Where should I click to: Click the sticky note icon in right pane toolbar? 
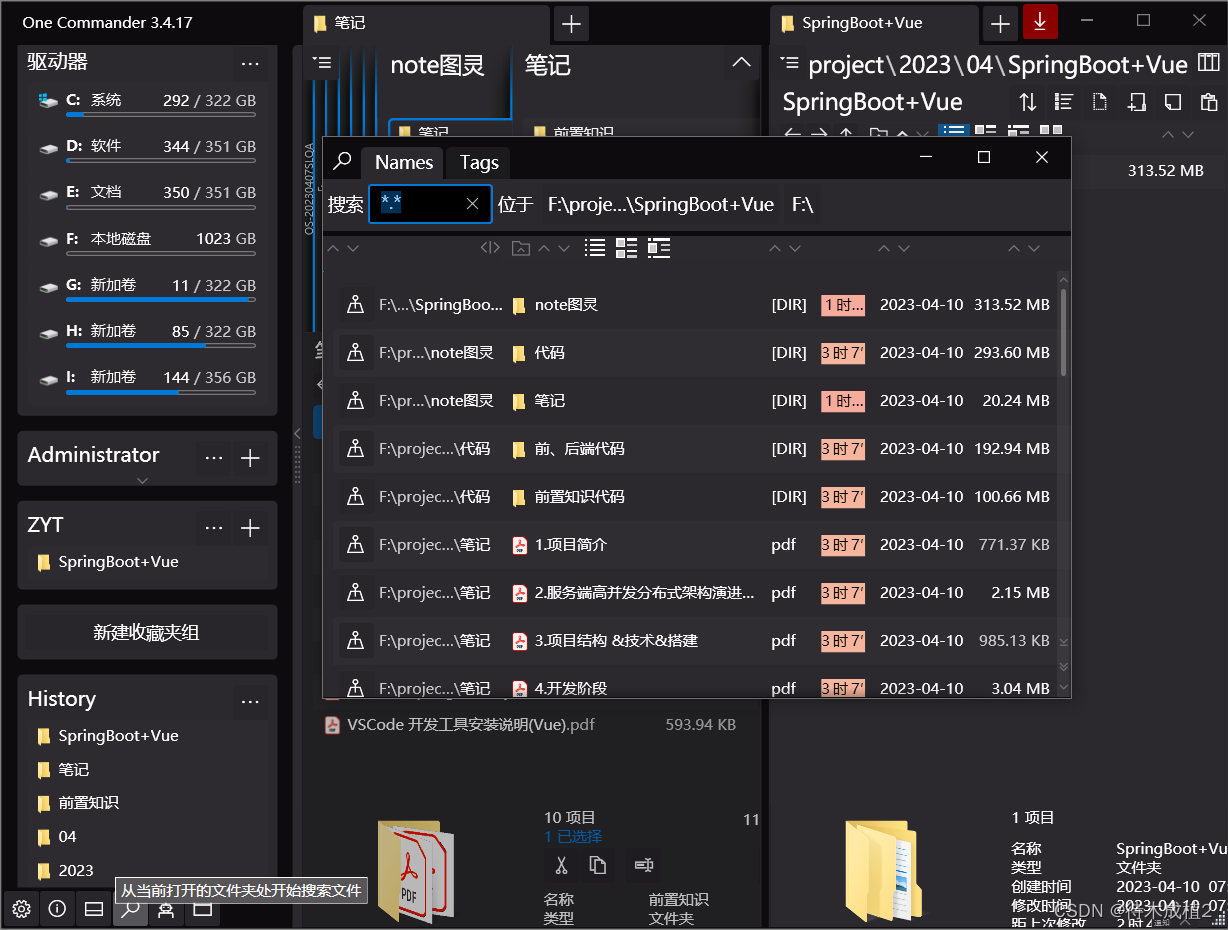tap(1173, 102)
